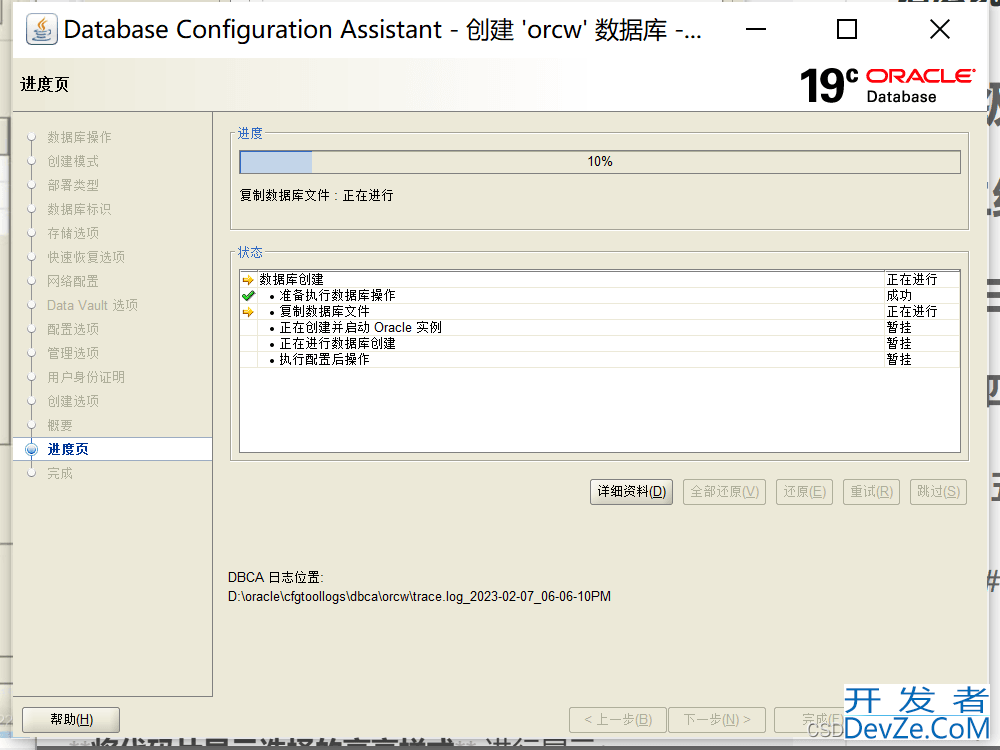Screen dimensions: 1000x750
Task: Click the green checkmark beside 准备执行数据库操作
Action: [248, 296]
